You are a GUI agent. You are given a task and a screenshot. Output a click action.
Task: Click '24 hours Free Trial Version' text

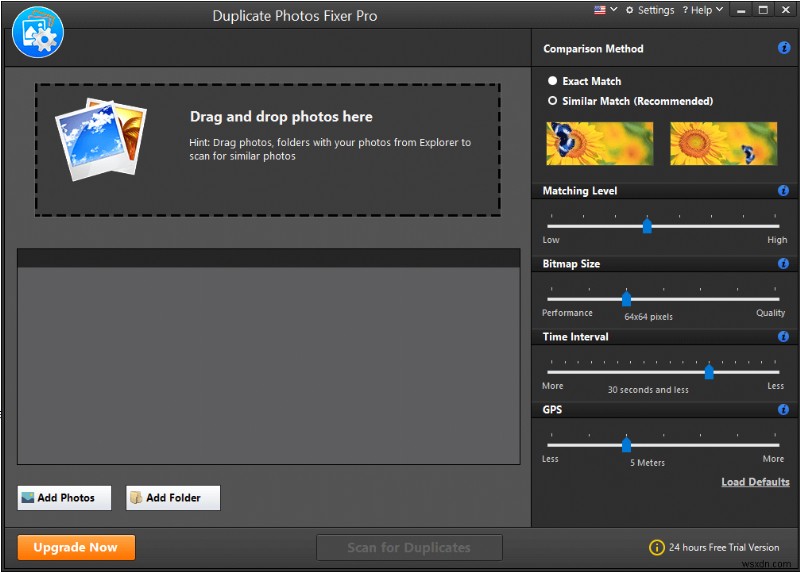(724, 547)
